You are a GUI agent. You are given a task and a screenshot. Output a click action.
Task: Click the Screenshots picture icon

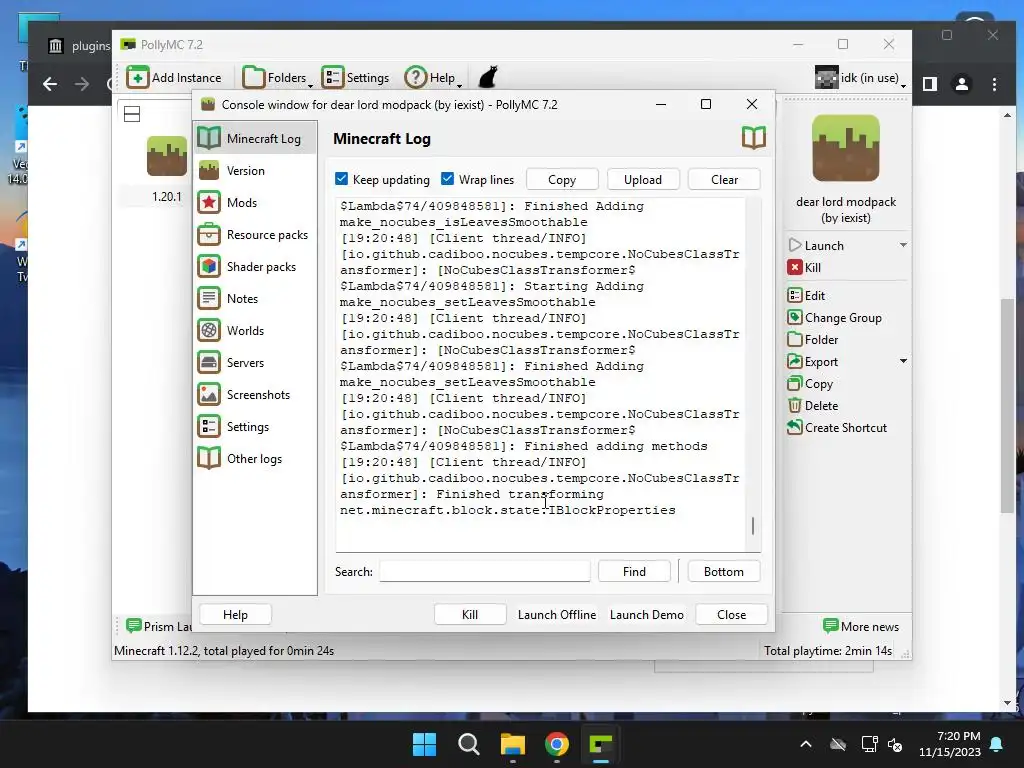209,394
